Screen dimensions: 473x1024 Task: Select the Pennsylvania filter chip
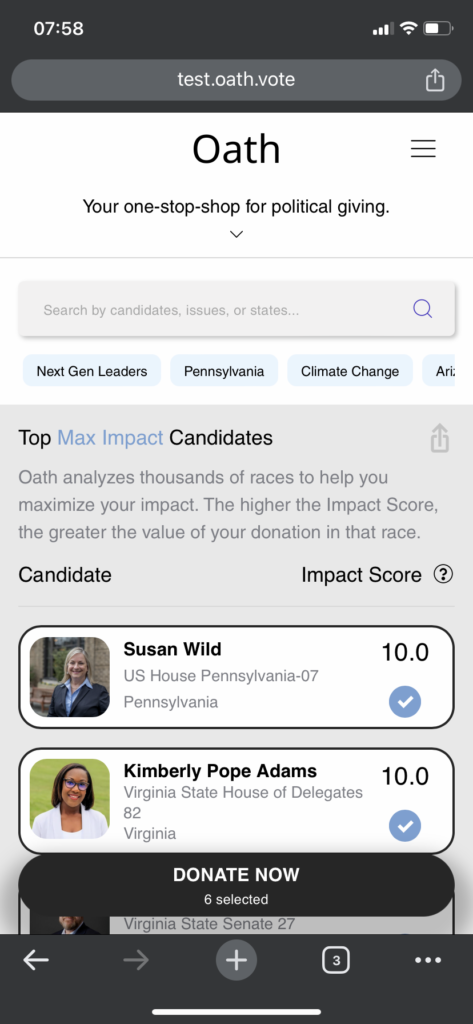(x=224, y=371)
